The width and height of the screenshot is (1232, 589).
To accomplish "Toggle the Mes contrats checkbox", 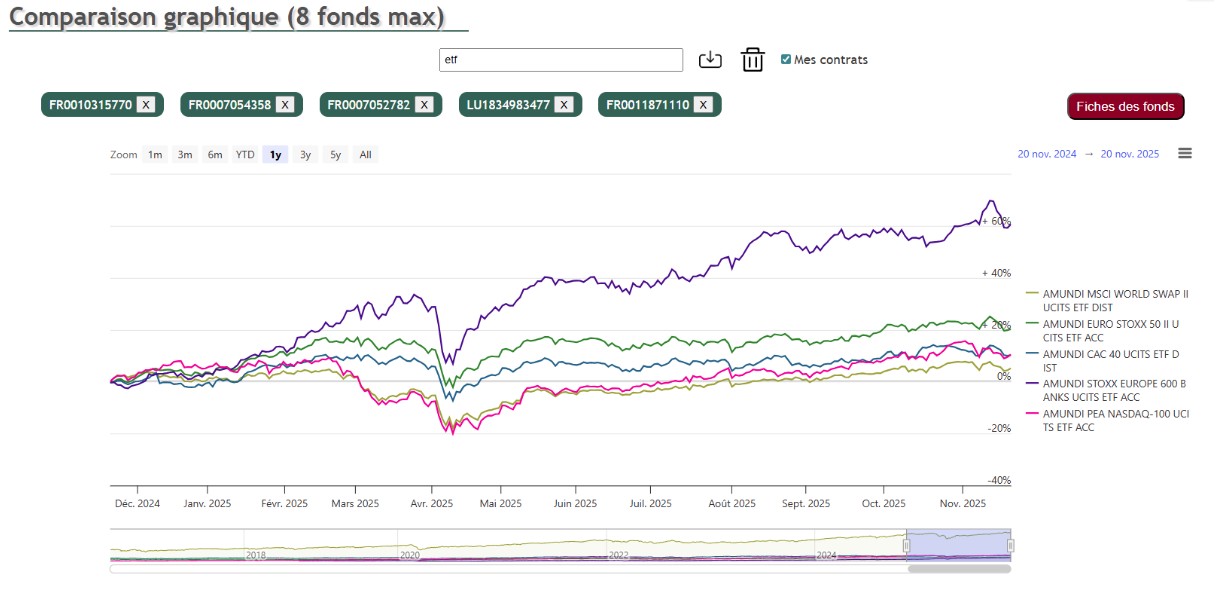I will (786, 59).
